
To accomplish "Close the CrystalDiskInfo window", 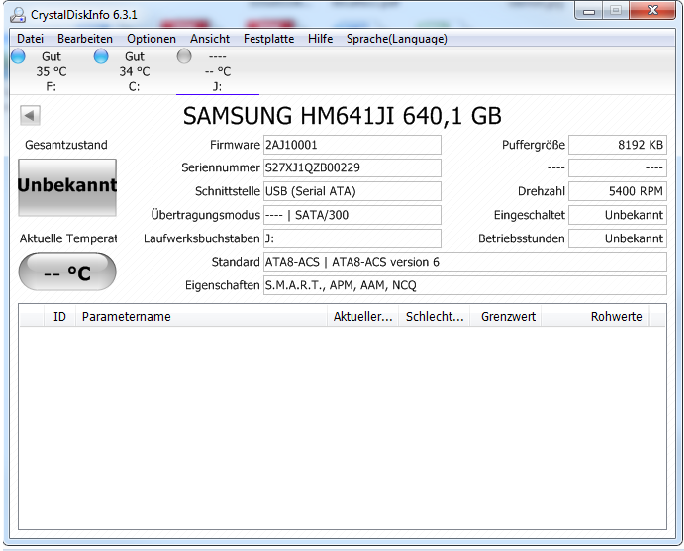I will click(653, 11).
